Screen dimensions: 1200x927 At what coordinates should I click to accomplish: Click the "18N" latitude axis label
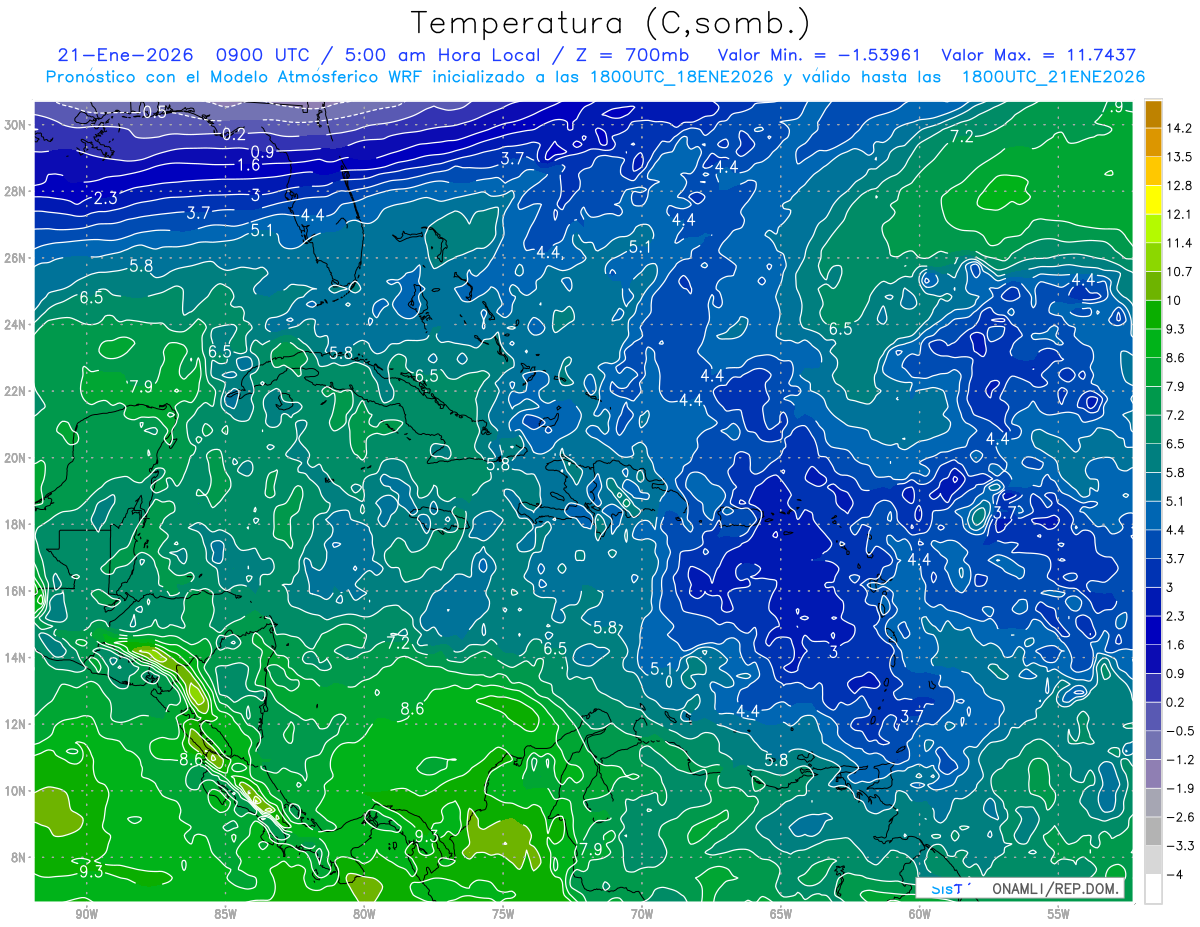click(x=17, y=524)
